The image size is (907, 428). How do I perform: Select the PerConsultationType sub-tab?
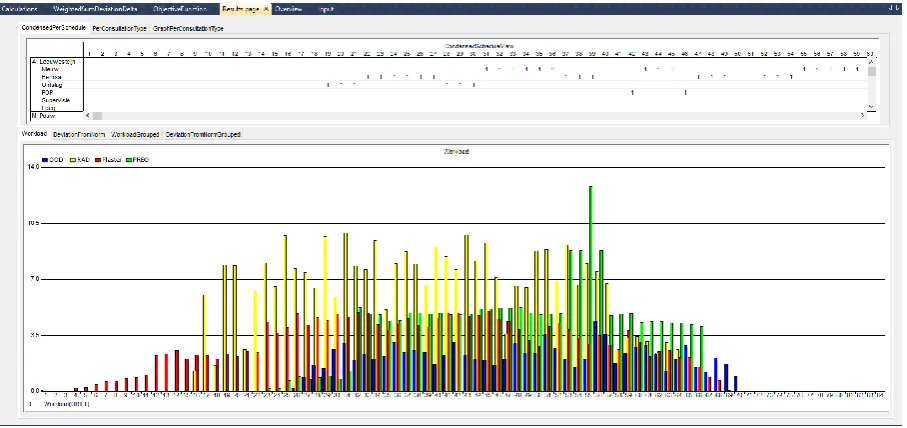[120, 28]
